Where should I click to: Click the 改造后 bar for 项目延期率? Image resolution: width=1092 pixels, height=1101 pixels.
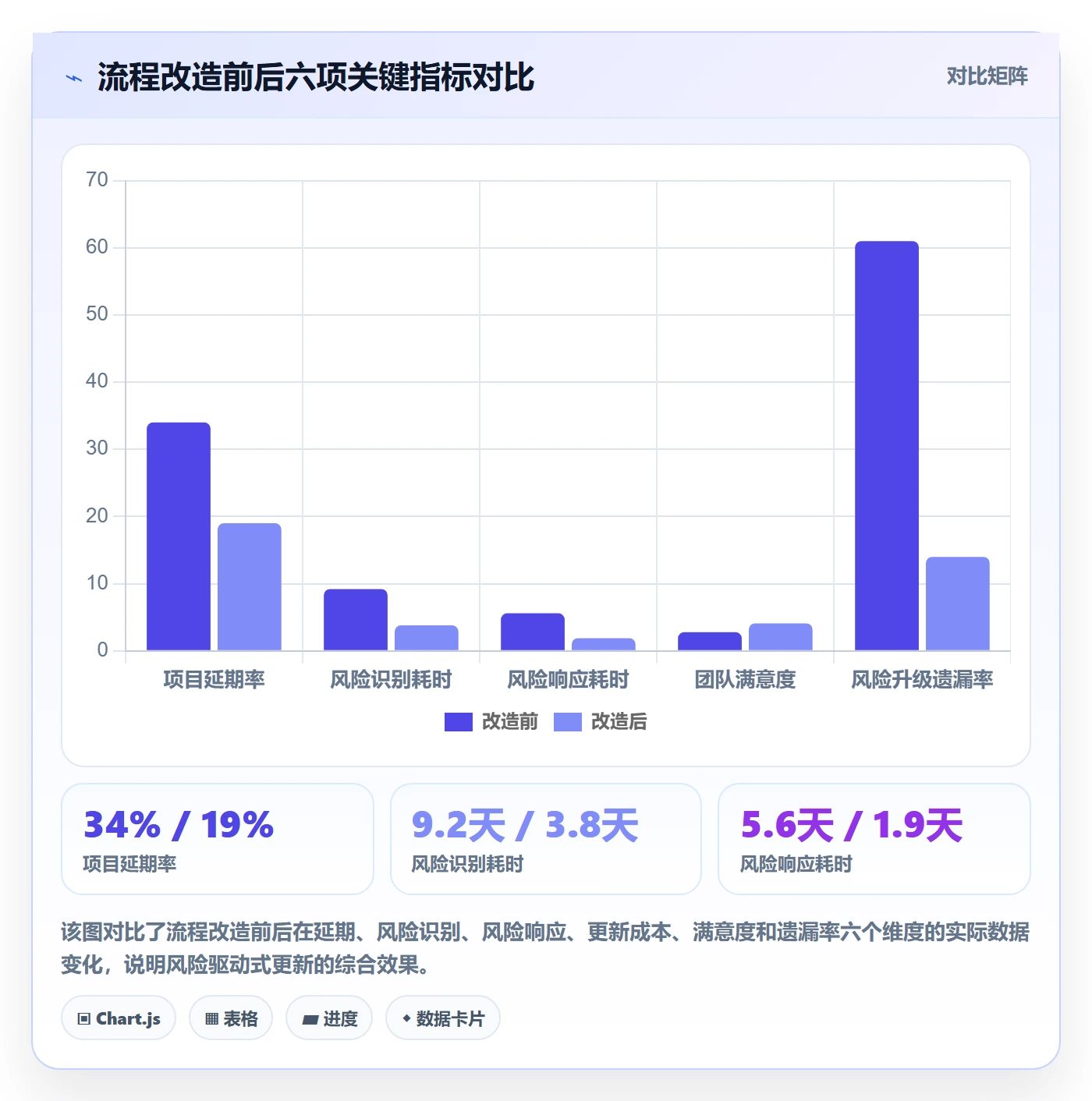(x=250, y=586)
